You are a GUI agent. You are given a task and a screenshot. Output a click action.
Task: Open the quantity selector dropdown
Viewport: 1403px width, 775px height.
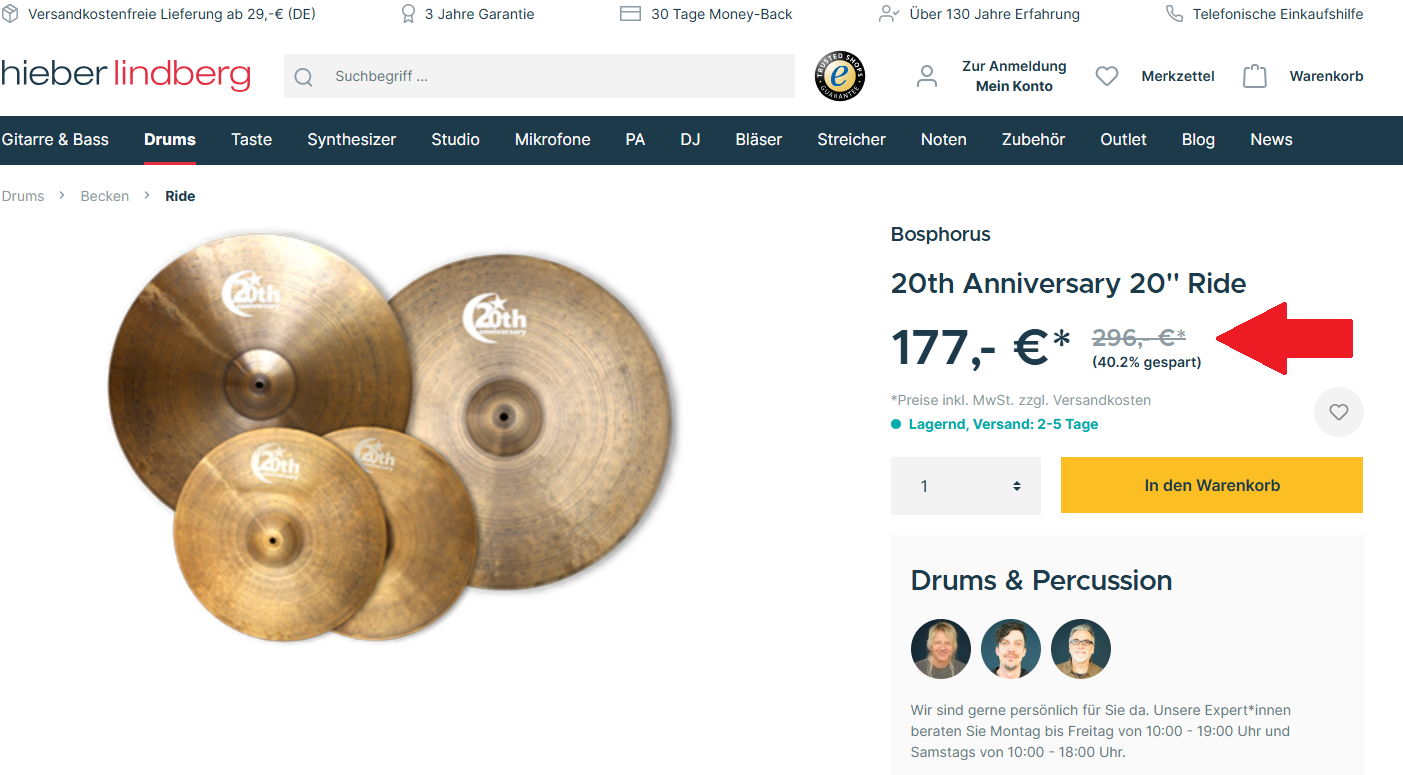pyautogui.click(x=966, y=486)
